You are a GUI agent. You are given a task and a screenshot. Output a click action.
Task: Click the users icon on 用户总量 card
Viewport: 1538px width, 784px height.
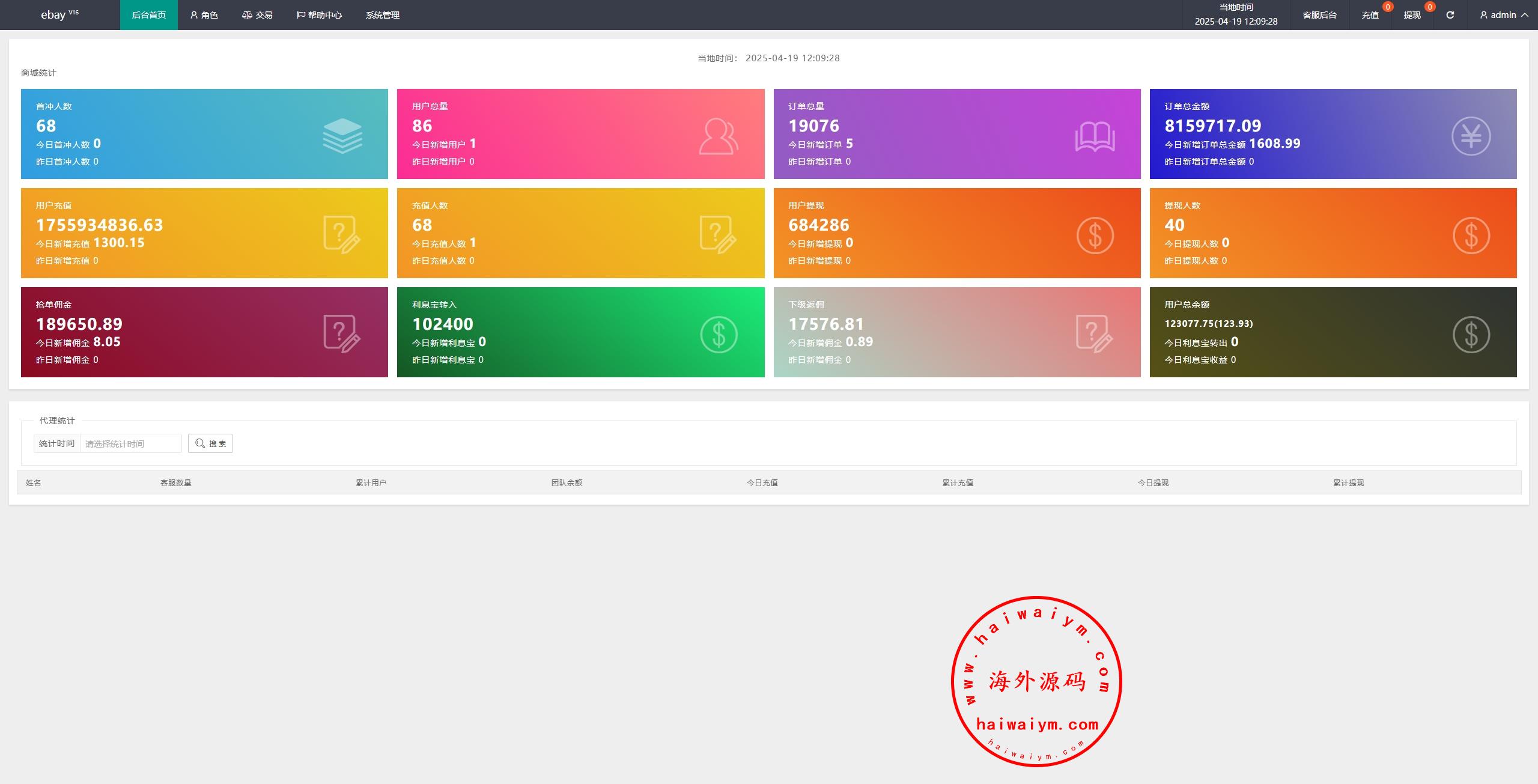coord(718,136)
